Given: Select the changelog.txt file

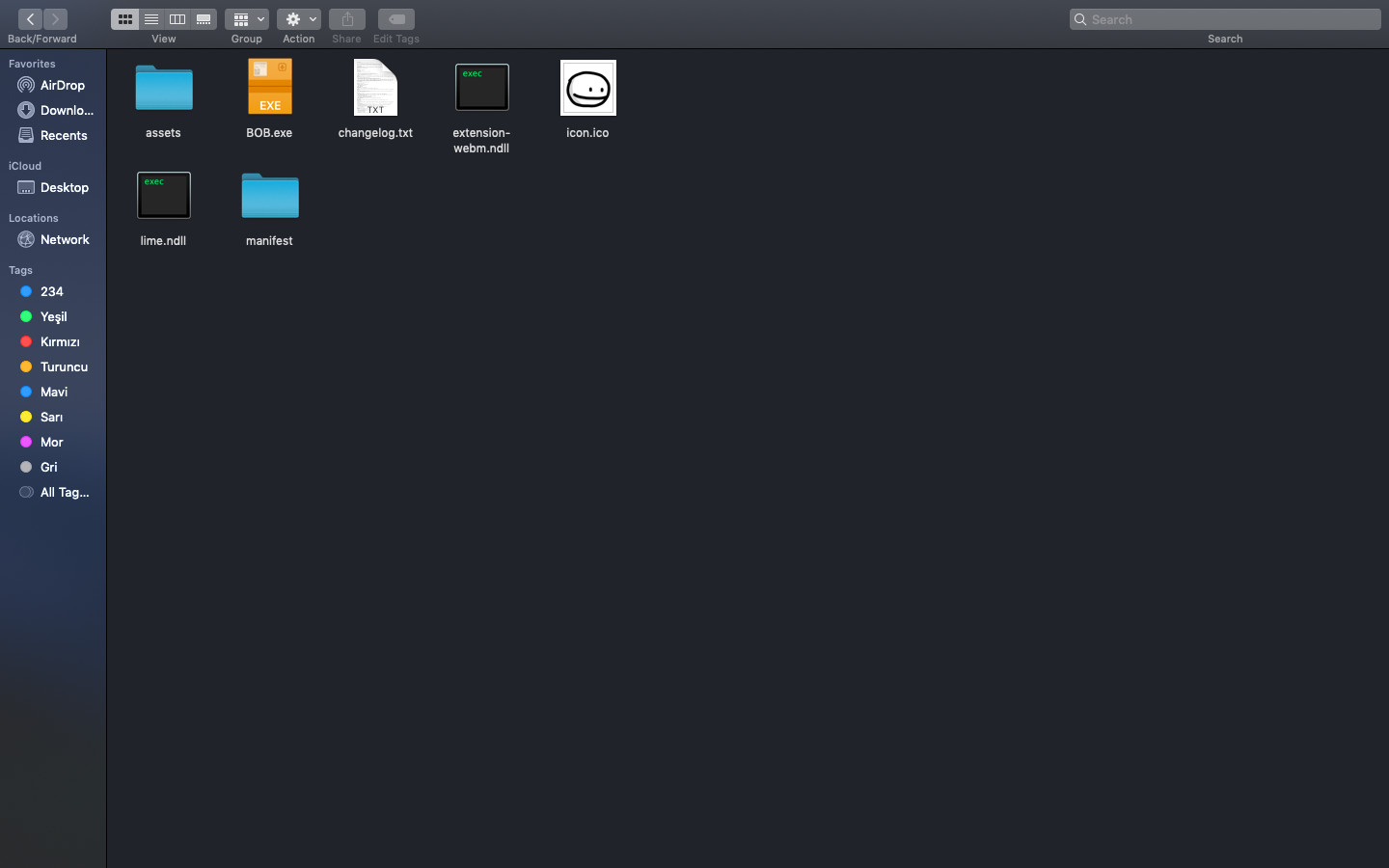Looking at the screenshot, I should tap(375, 88).
